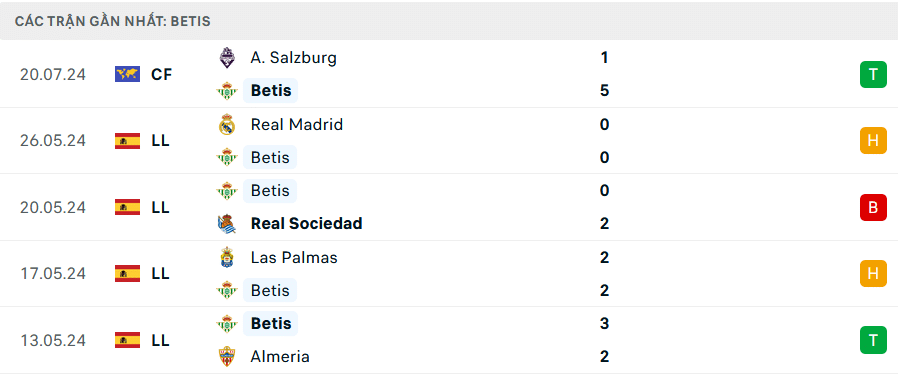The image size is (901, 382).
Task: Click the orange H badge for Real Madrid match
Action: (873, 141)
